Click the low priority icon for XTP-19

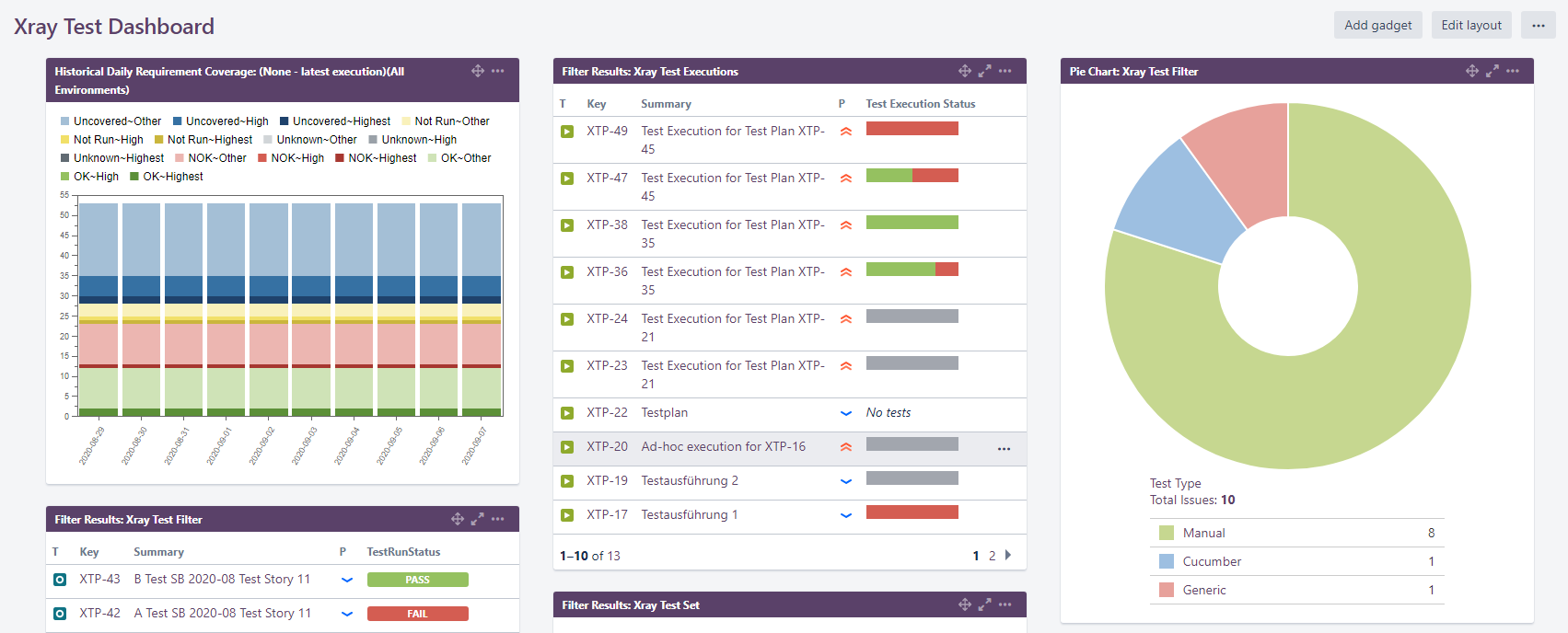click(x=846, y=481)
